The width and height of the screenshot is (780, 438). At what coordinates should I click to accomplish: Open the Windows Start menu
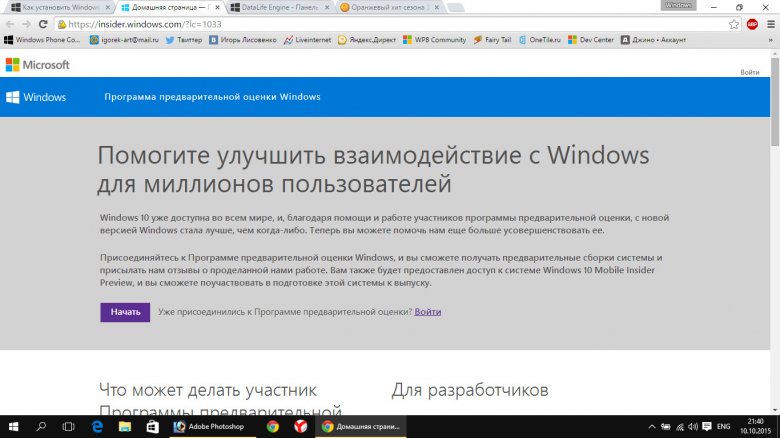[x=13, y=427]
